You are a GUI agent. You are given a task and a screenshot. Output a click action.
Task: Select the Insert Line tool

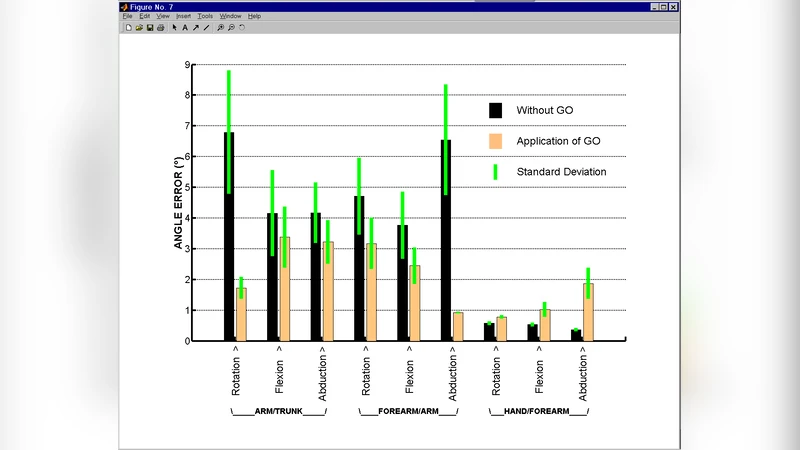[x=207, y=28]
